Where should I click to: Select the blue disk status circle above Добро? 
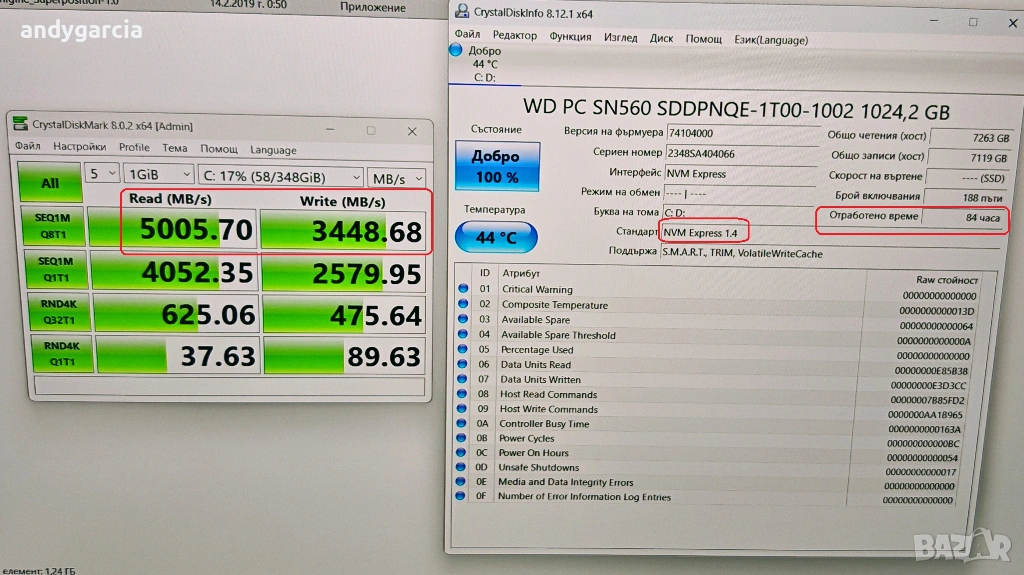point(456,50)
